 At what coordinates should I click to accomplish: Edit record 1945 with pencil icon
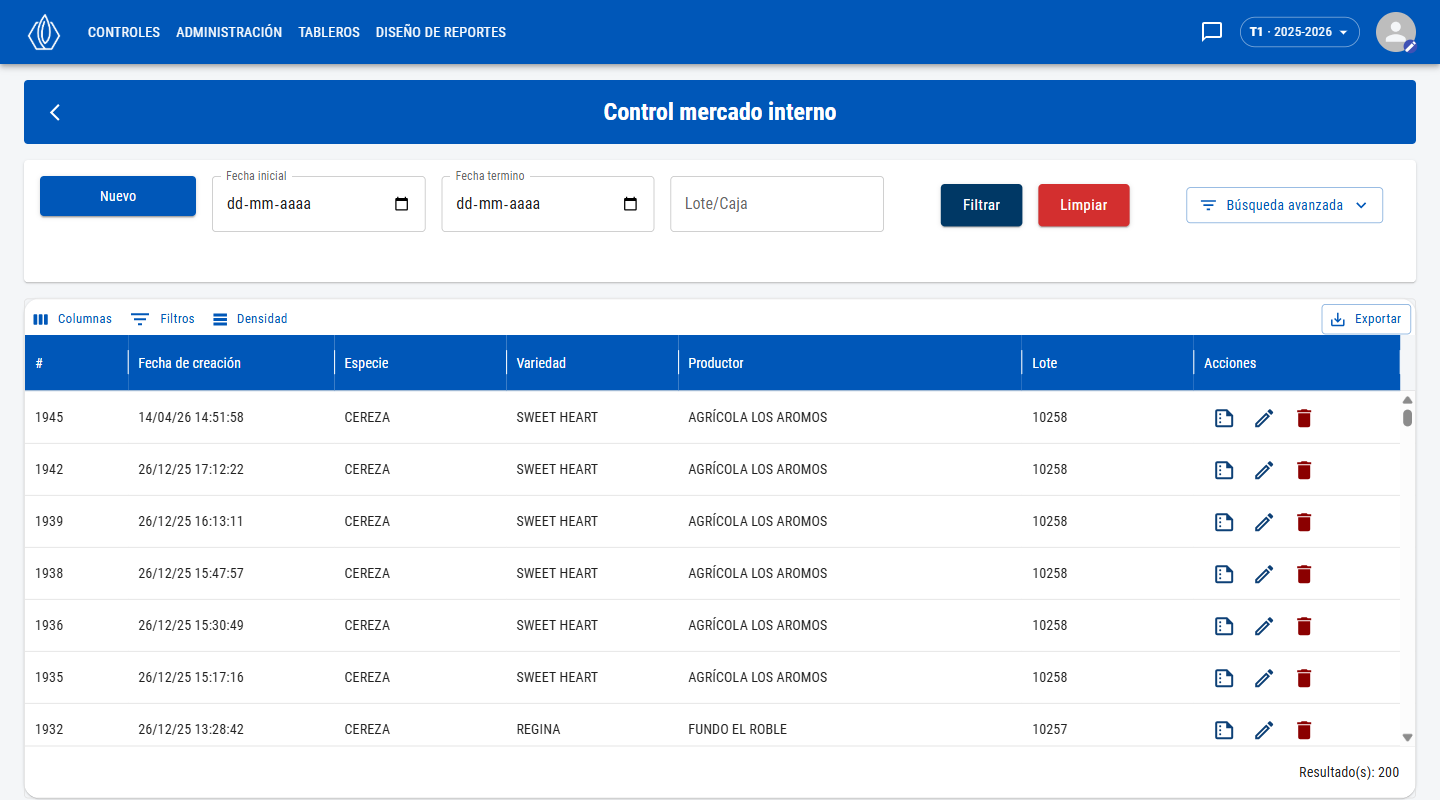(1264, 418)
